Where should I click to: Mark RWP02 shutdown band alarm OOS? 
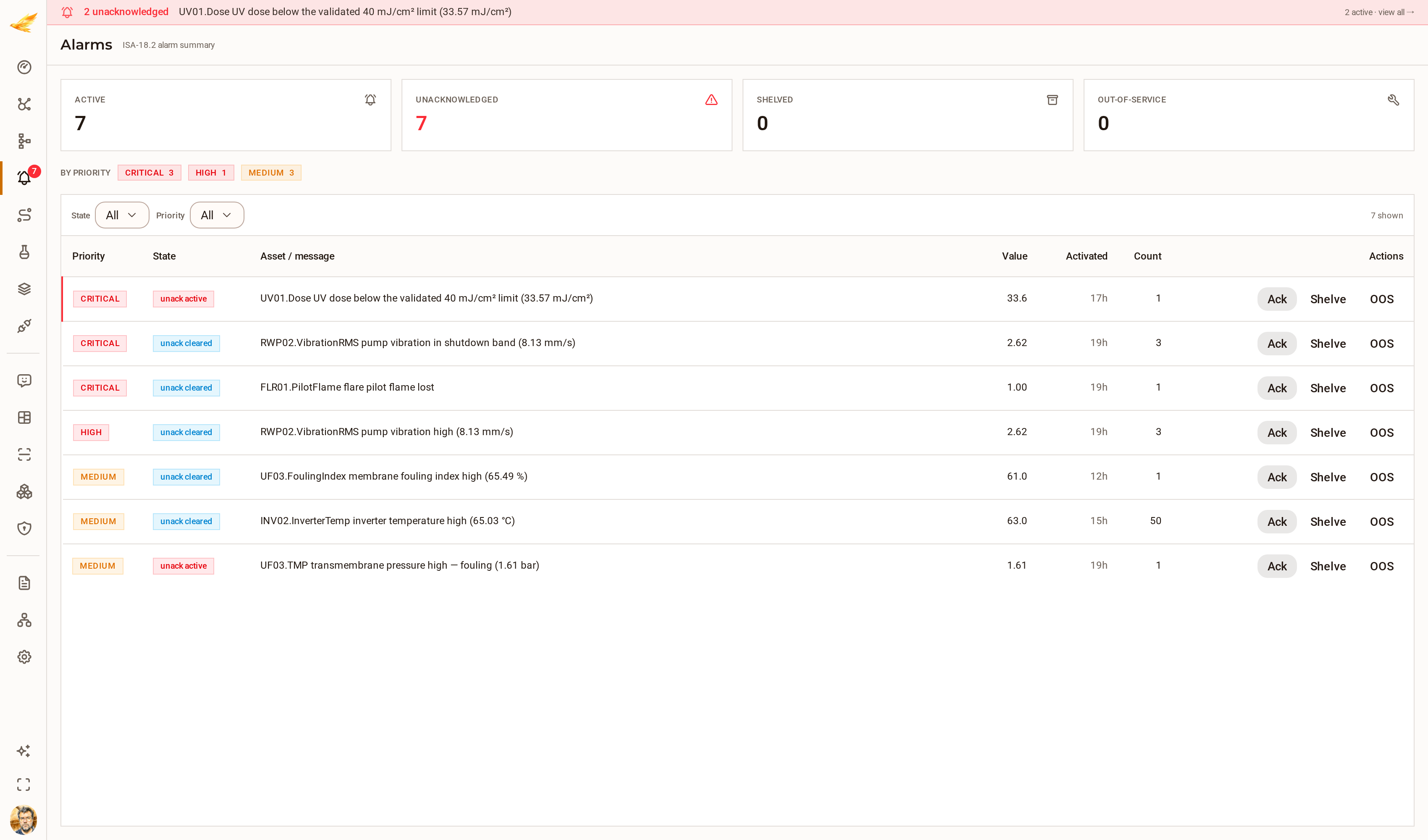(x=1381, y=344)
